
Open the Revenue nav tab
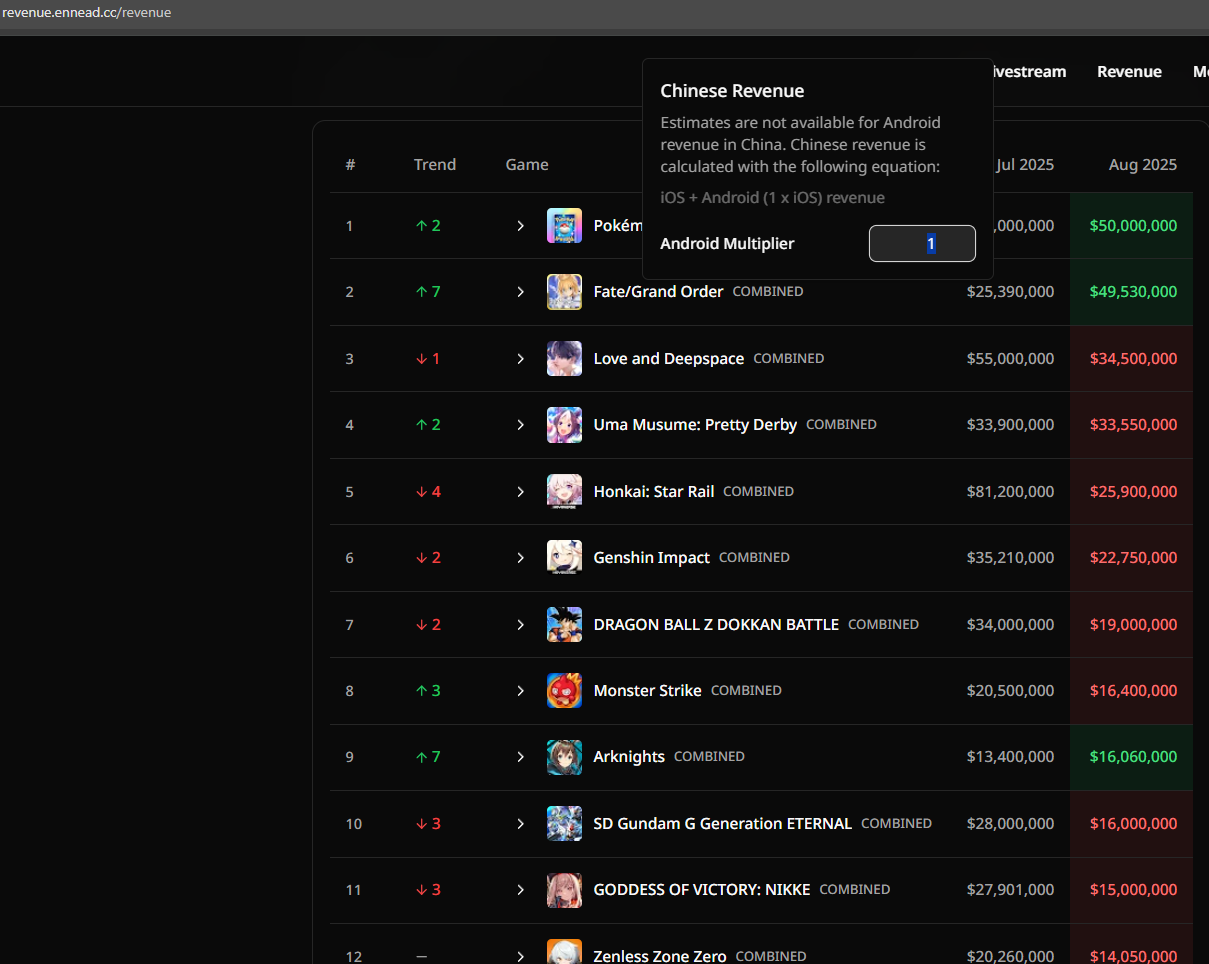click(x=1129, y=72)
